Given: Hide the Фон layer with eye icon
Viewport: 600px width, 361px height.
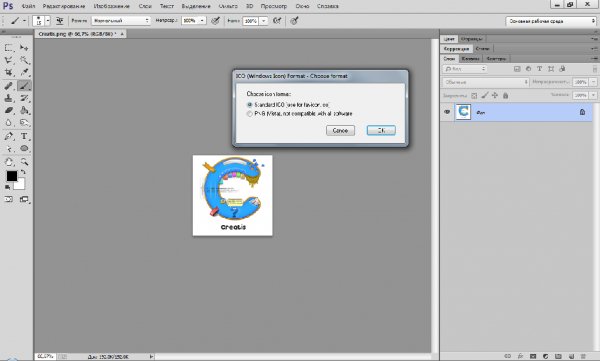Looking at the screenshot, I should click(x=447, y=112).
